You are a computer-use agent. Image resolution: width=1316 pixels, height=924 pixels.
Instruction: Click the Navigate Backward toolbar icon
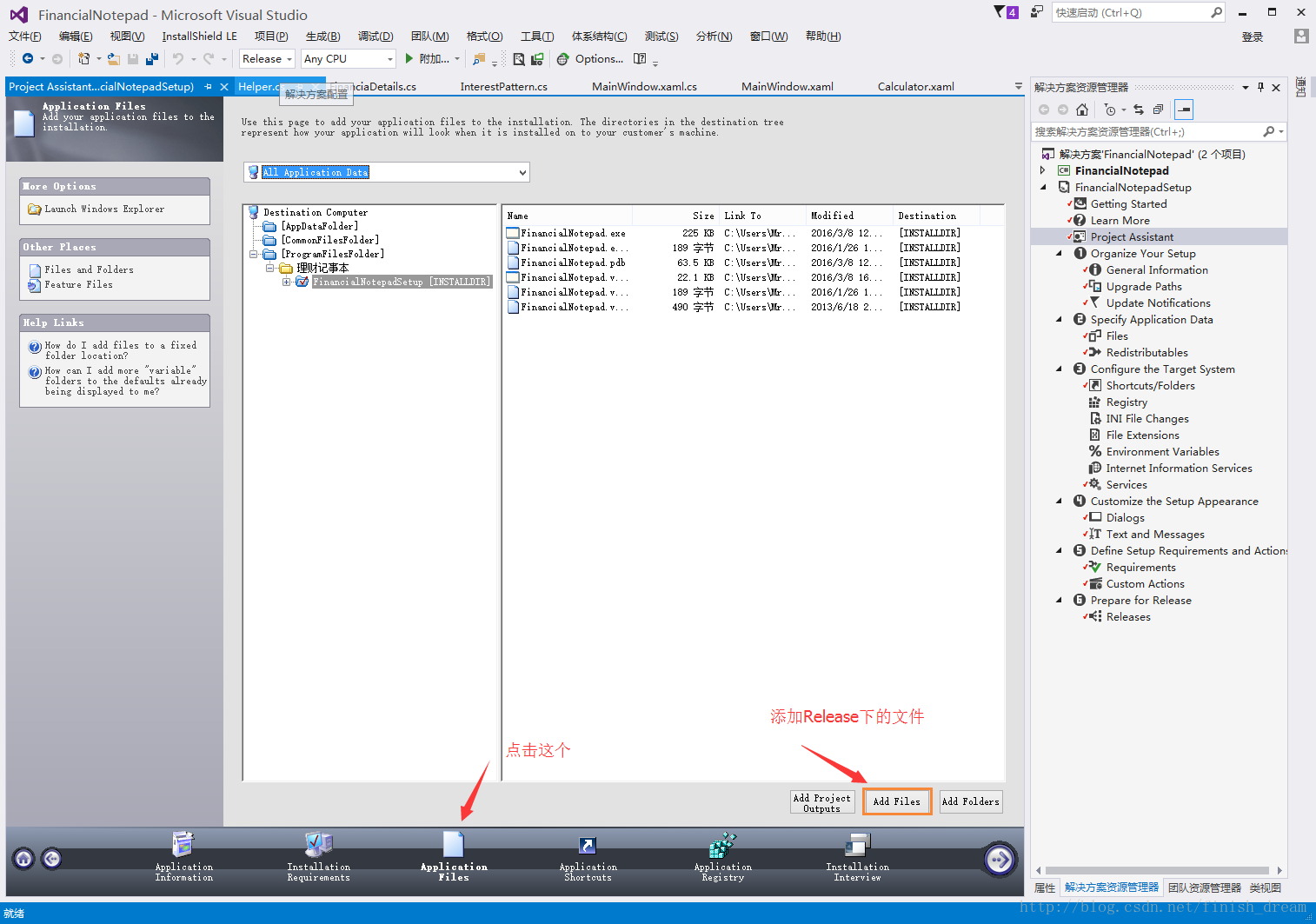[28, 59]
